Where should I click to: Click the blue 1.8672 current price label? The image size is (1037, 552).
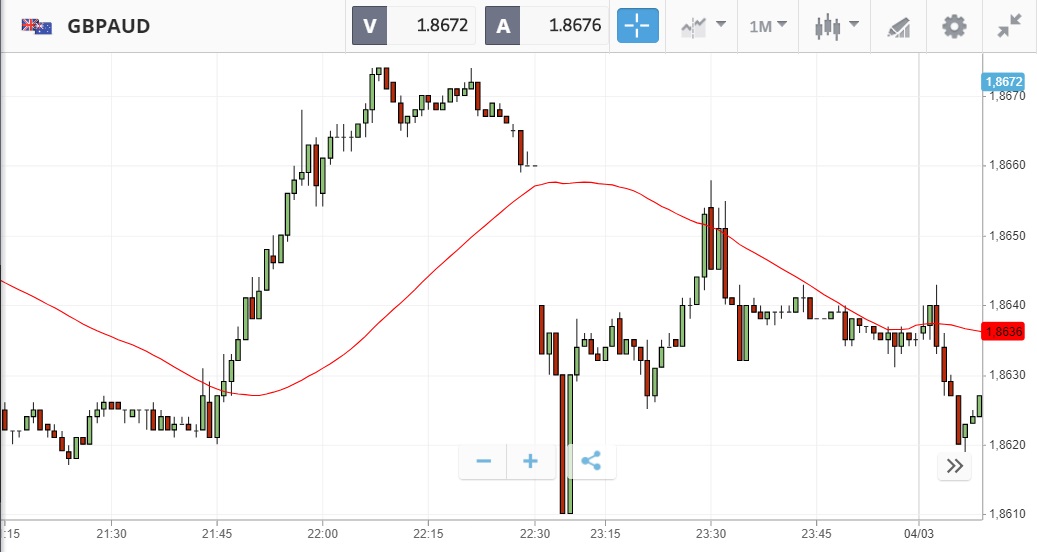[x=1003, y=82]
